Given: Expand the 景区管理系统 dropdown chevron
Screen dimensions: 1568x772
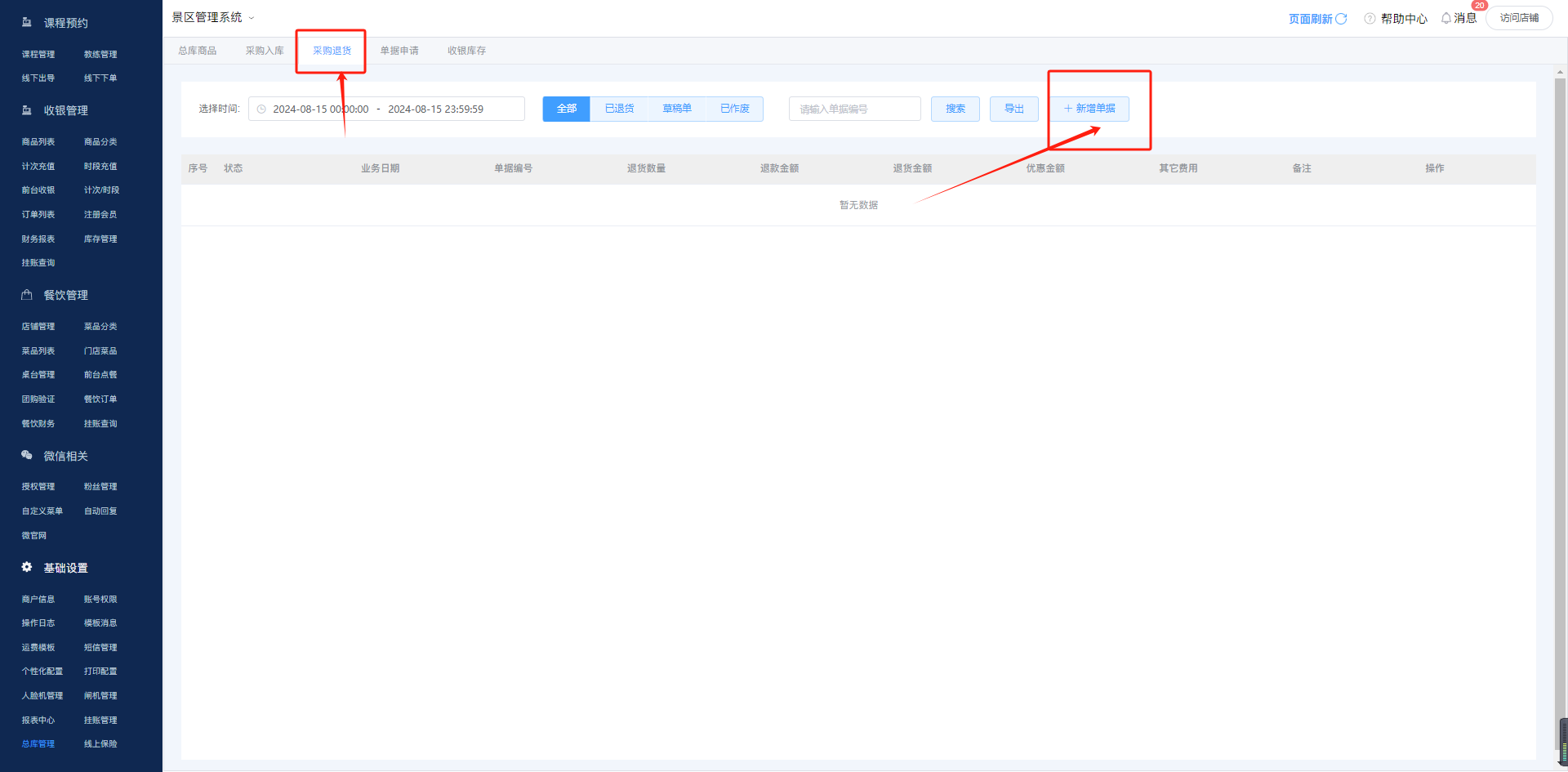Looking at the screenshot, I should (x=252, y=18).
